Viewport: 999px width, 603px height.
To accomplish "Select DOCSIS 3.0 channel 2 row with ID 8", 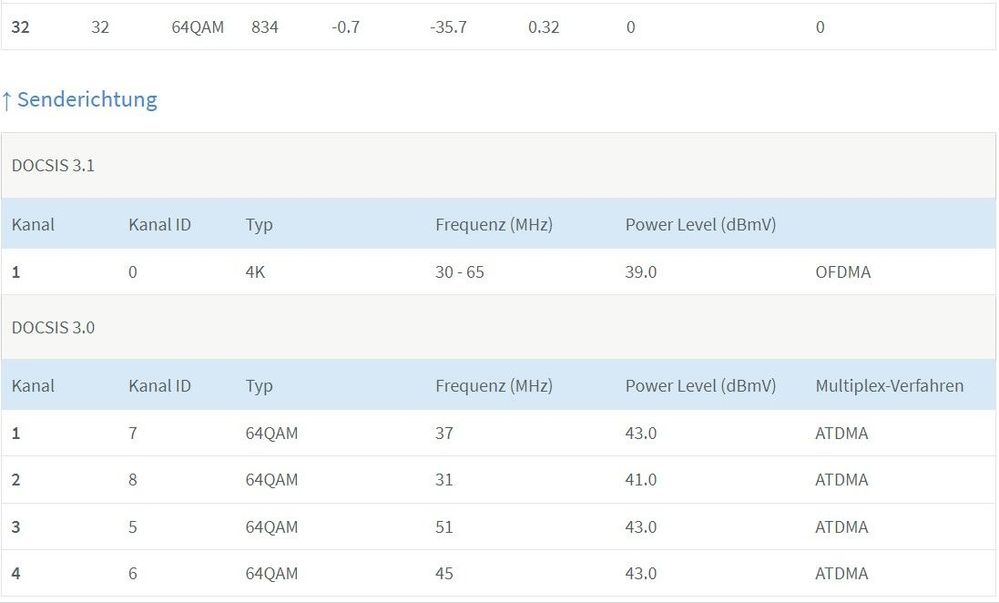I will click(x=498, y=479).
